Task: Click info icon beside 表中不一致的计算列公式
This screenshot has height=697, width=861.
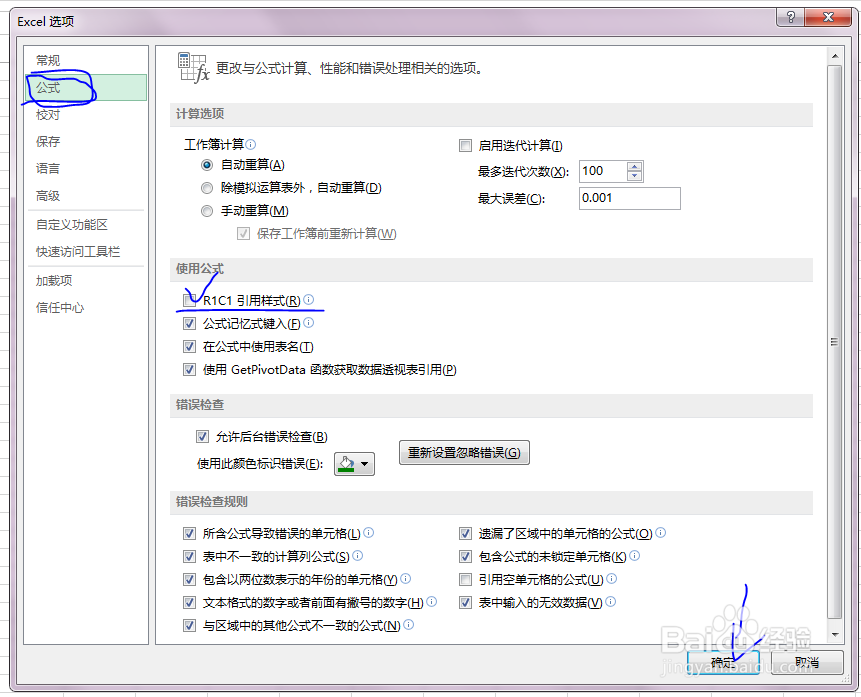Action: pos(357,555)
